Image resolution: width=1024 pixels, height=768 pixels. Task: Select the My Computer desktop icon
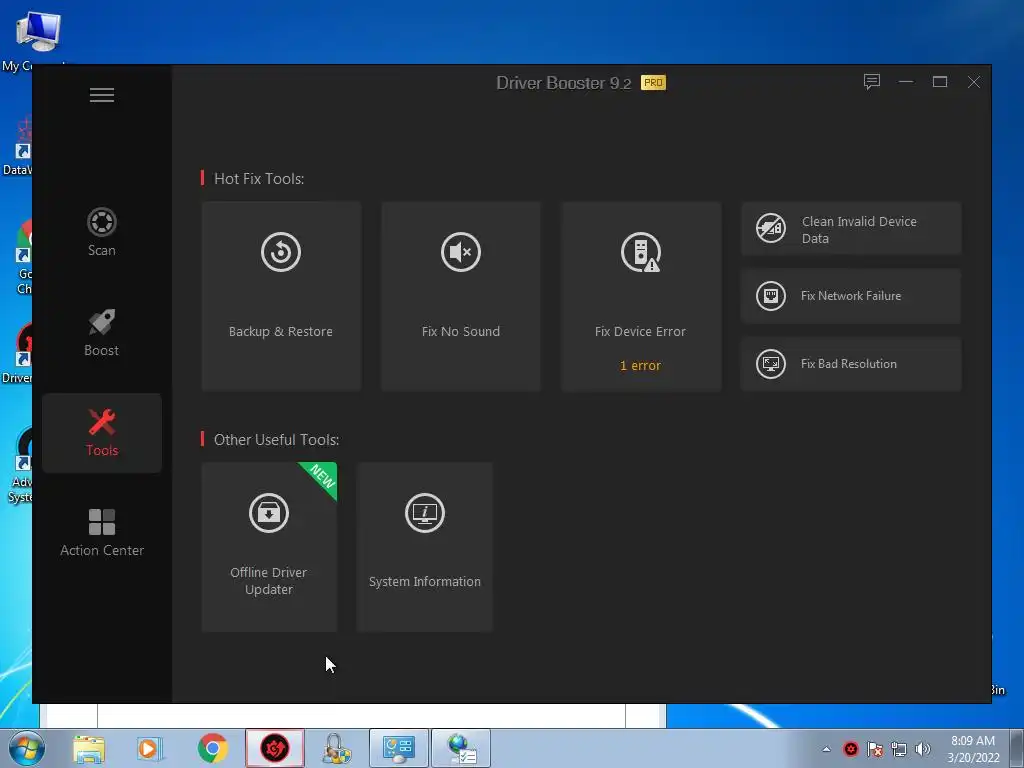point(37,39)
